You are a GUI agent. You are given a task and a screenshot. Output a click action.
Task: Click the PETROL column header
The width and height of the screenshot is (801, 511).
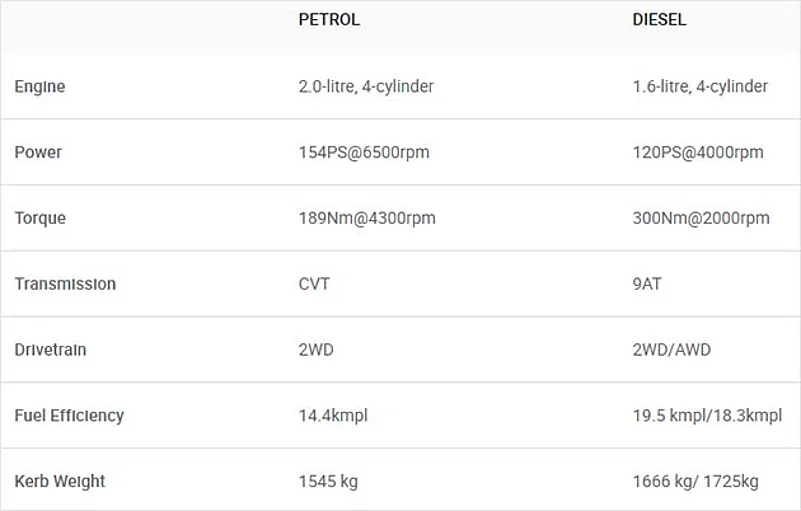tap(329, 20)
